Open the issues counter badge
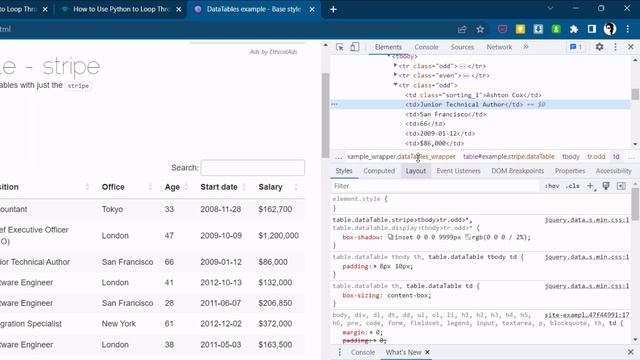Viewport: 640px width, 360px height. (x=576, y=47)
